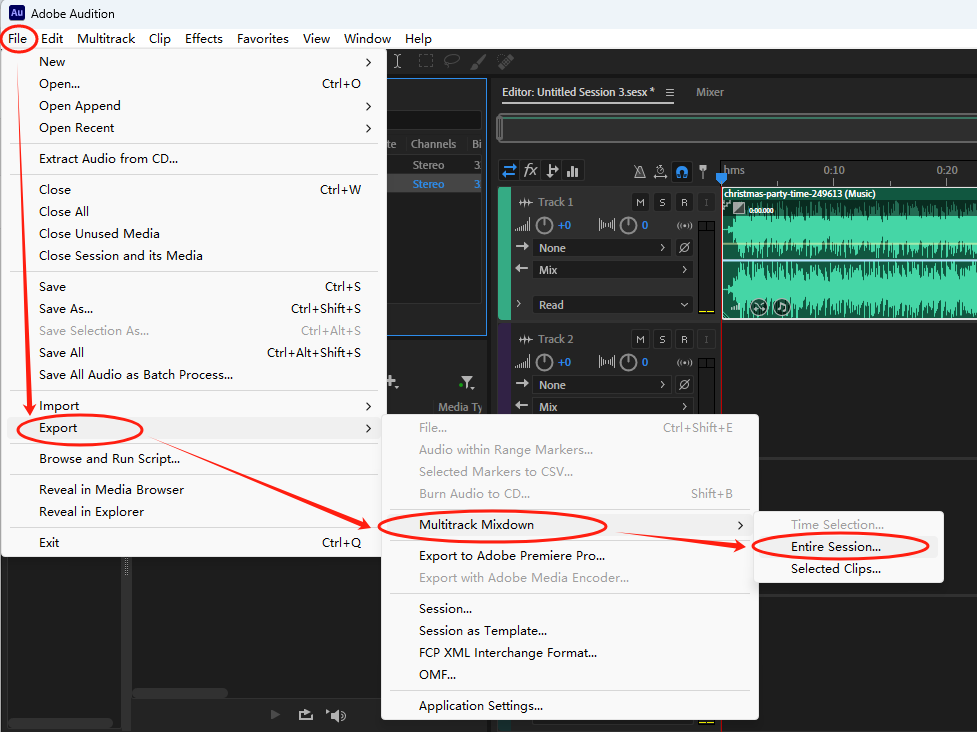Mute Track 2
This screenshot has width=977, height=732.
coord(640,340)
